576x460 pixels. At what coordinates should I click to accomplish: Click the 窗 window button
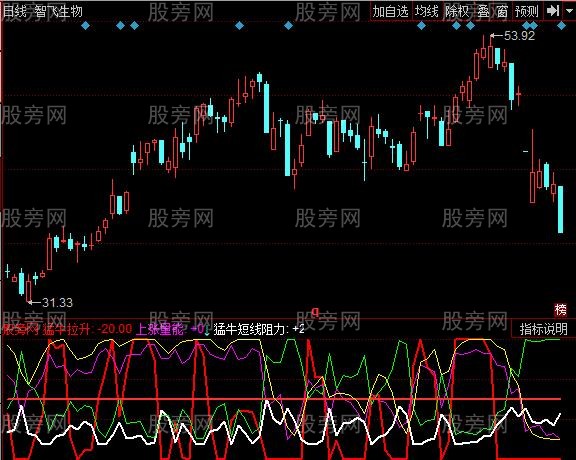click(x=502, y=11)
